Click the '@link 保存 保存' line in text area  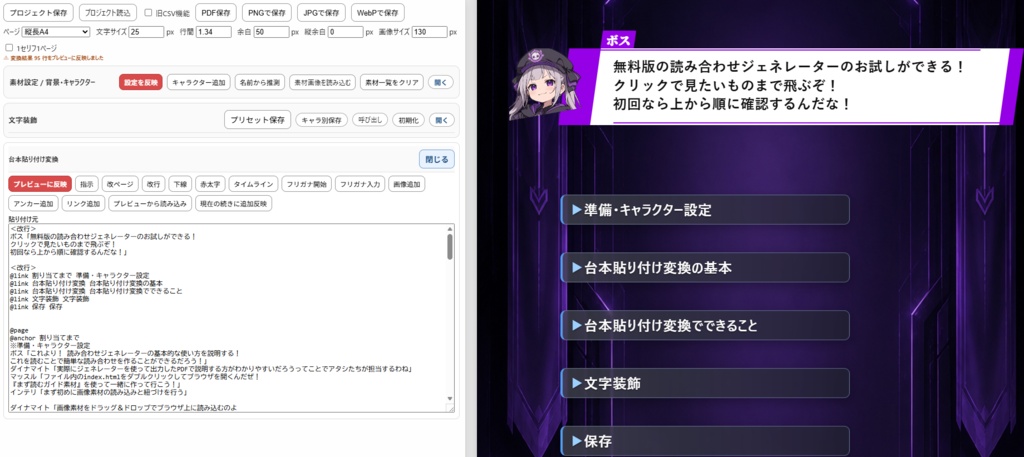(36, 306)
